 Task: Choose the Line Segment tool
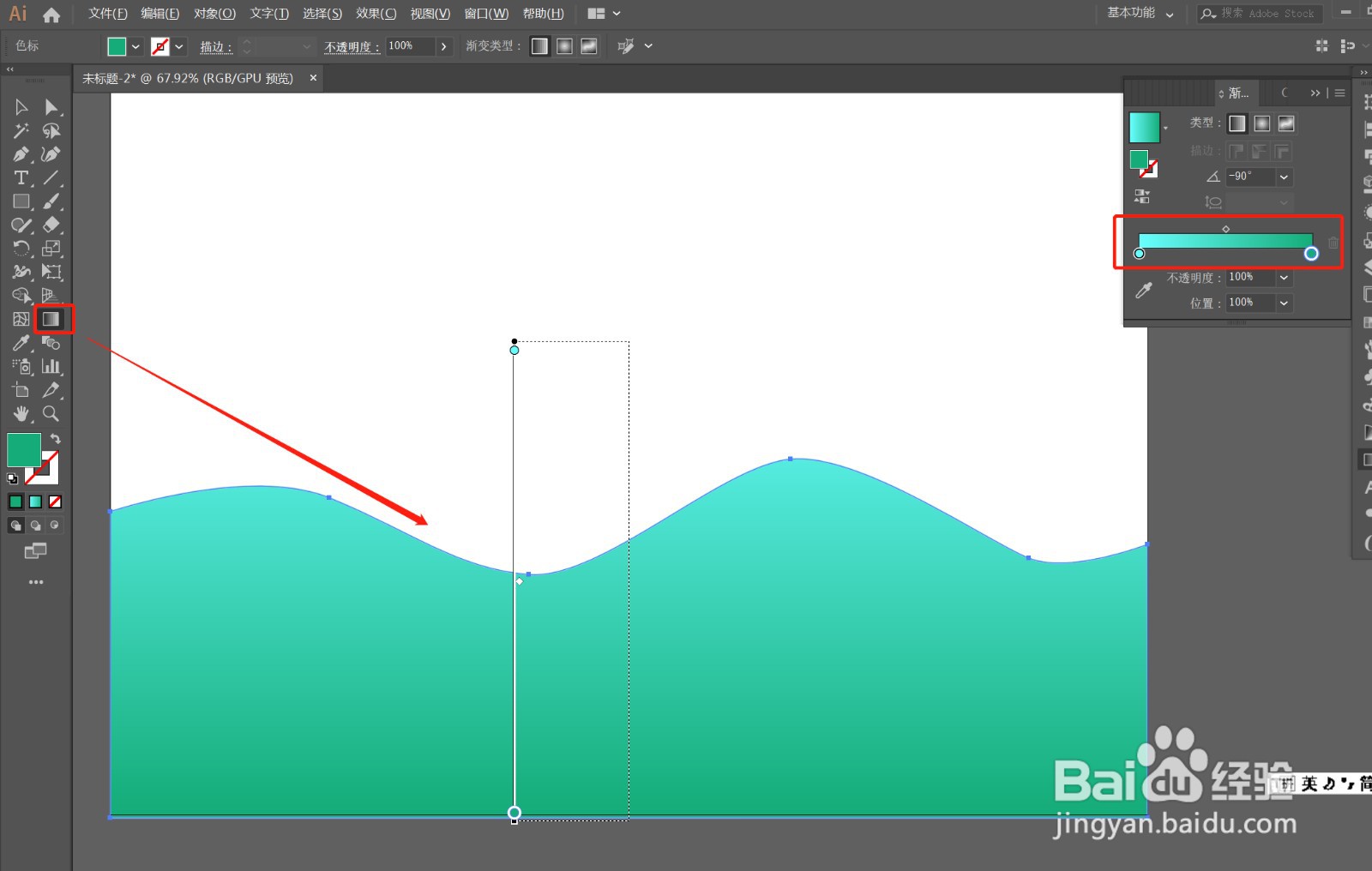point(51,178)
